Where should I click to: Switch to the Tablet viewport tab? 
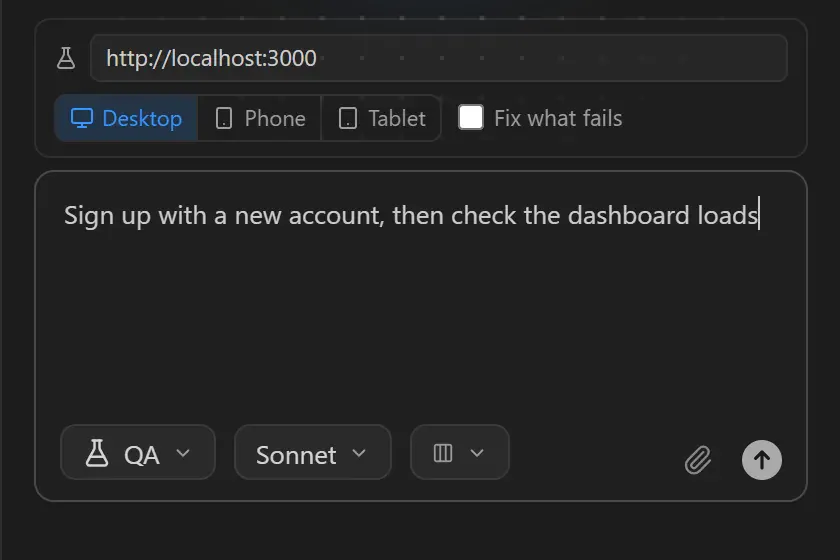(381, 118)
